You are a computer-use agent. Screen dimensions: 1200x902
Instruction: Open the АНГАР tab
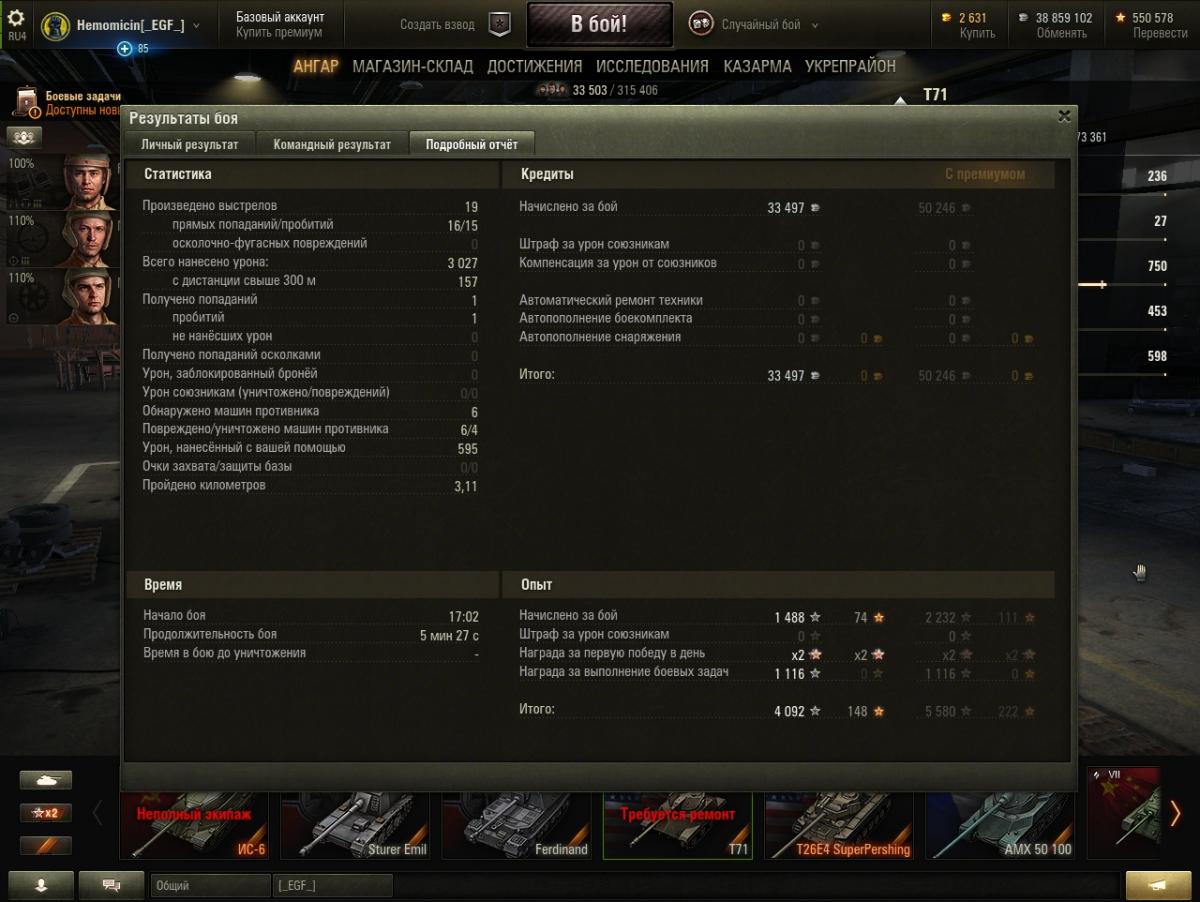(316, 66)
